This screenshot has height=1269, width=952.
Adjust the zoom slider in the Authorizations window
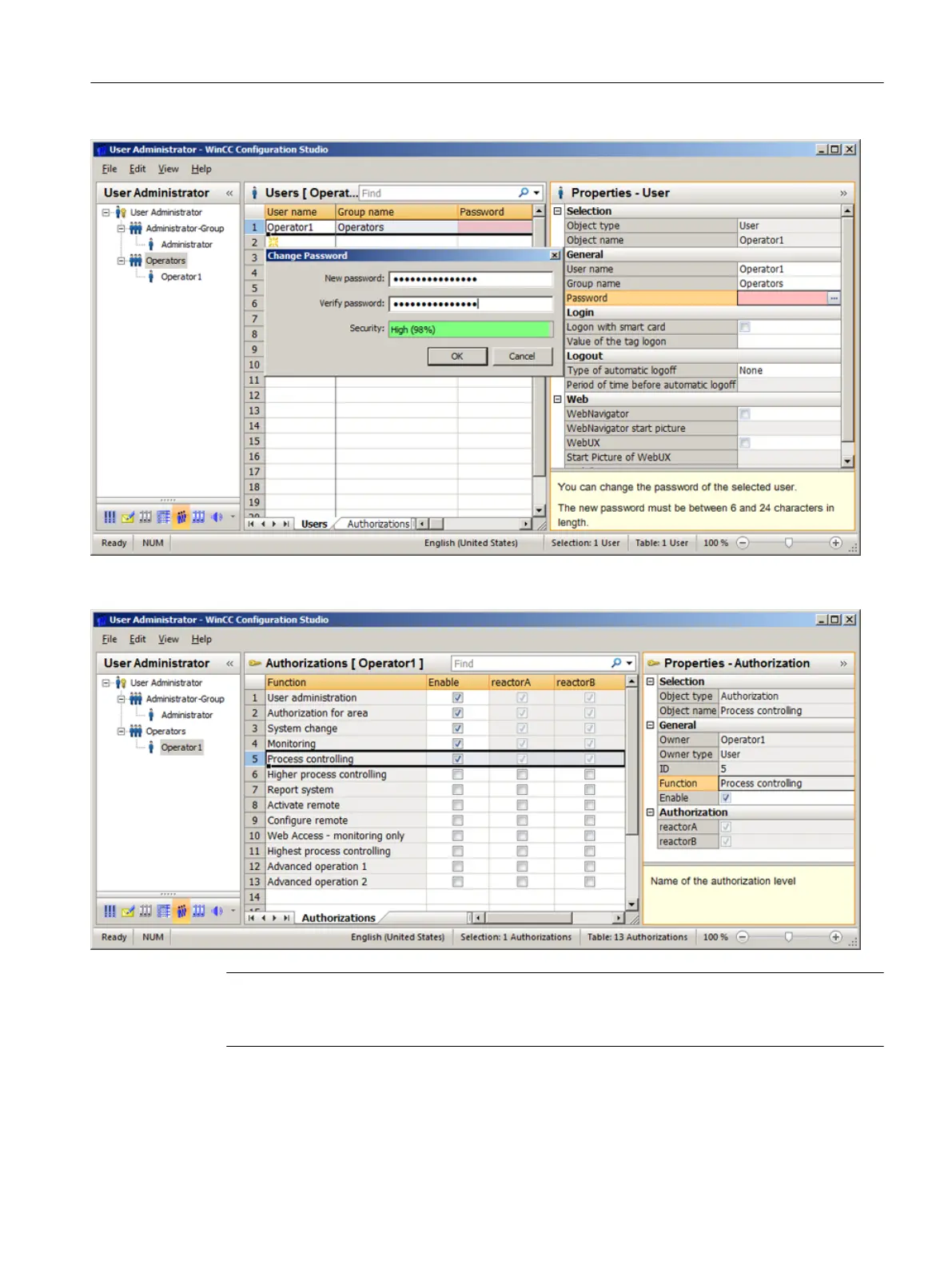coord(789,937)
